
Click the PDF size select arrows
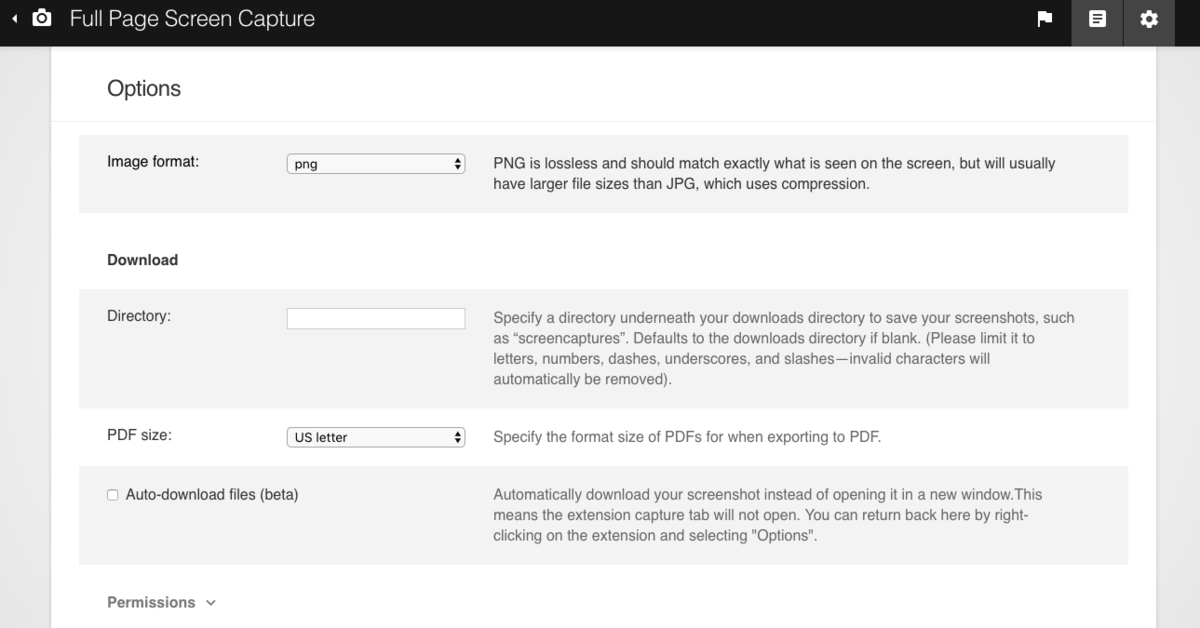458,437
